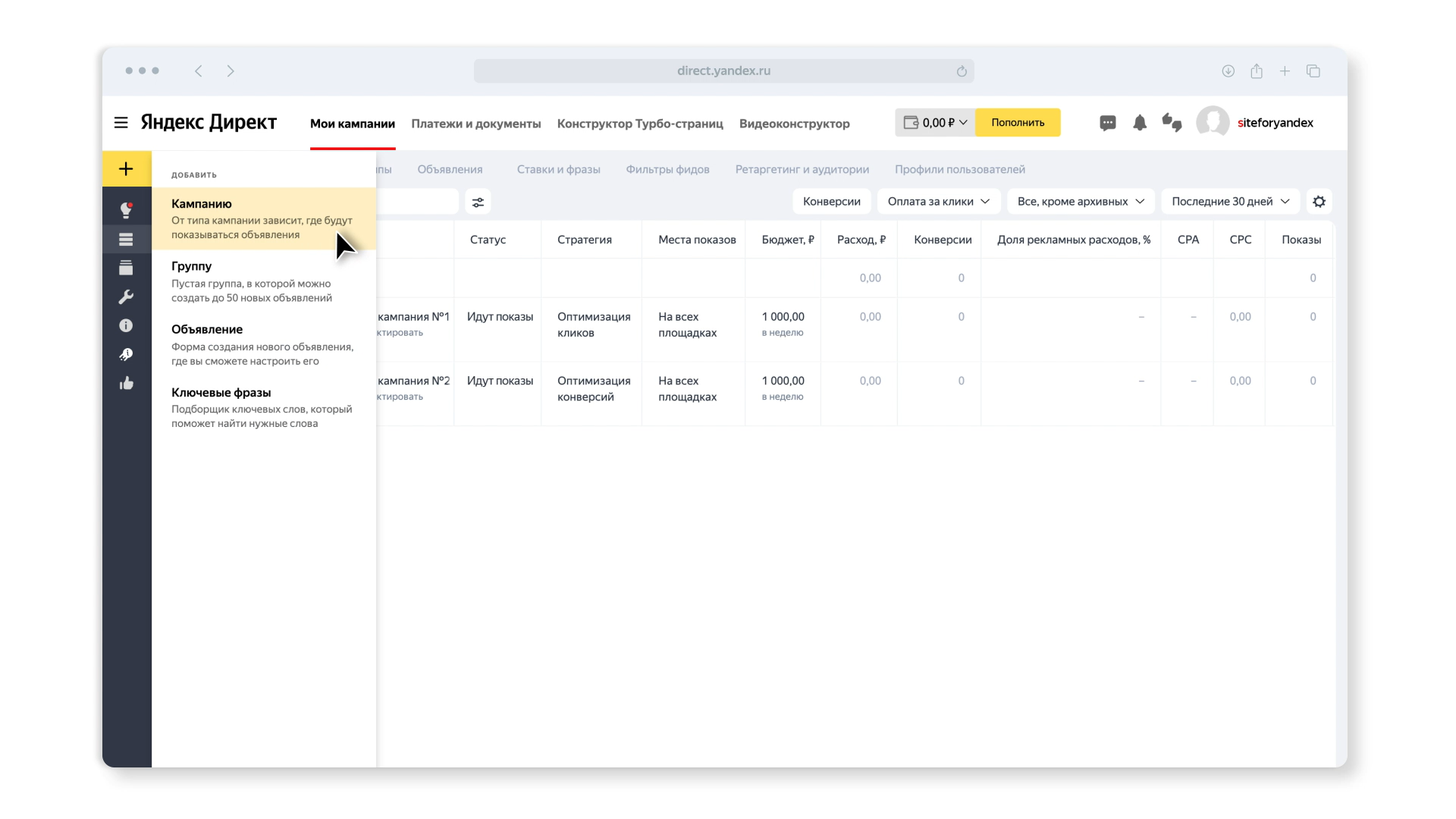
Task: Click the yellow plus add button
Action: 126,168
